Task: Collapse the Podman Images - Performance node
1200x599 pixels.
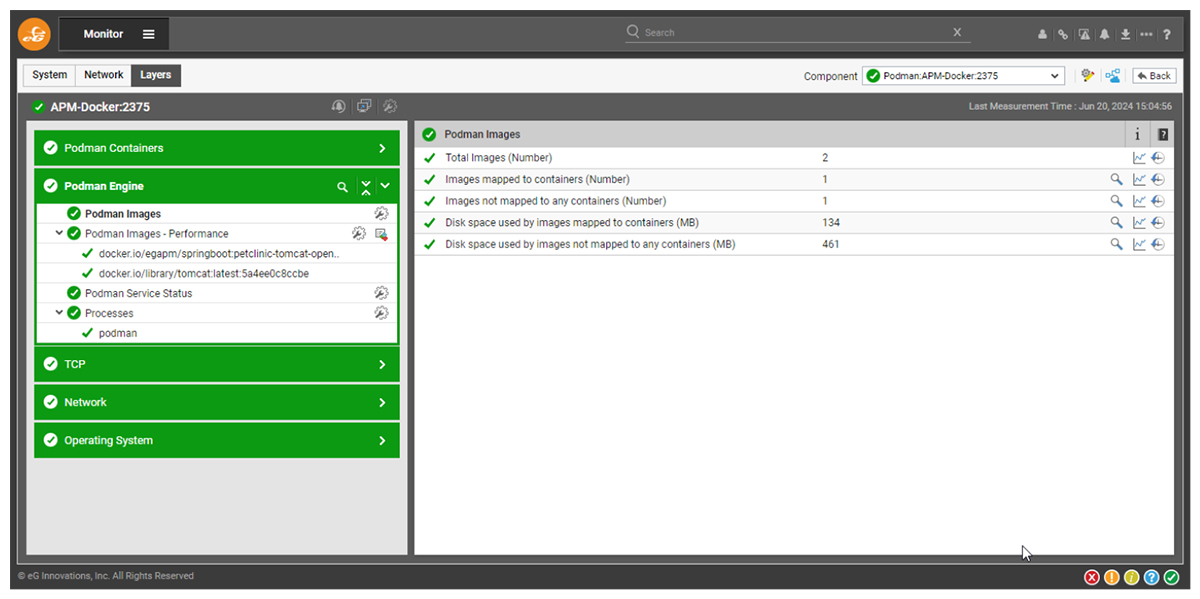Action: pyautogui.click(x=59, y=233)
